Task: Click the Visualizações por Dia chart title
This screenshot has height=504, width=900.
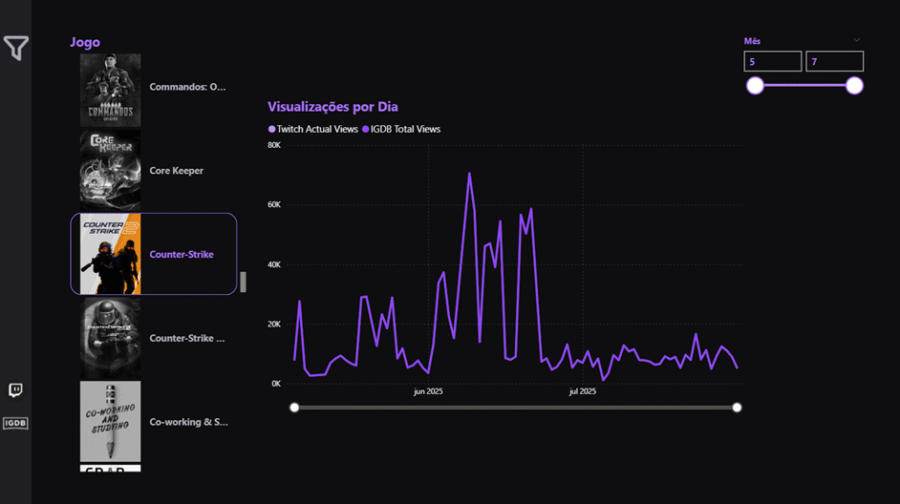Action: (333, 107)
